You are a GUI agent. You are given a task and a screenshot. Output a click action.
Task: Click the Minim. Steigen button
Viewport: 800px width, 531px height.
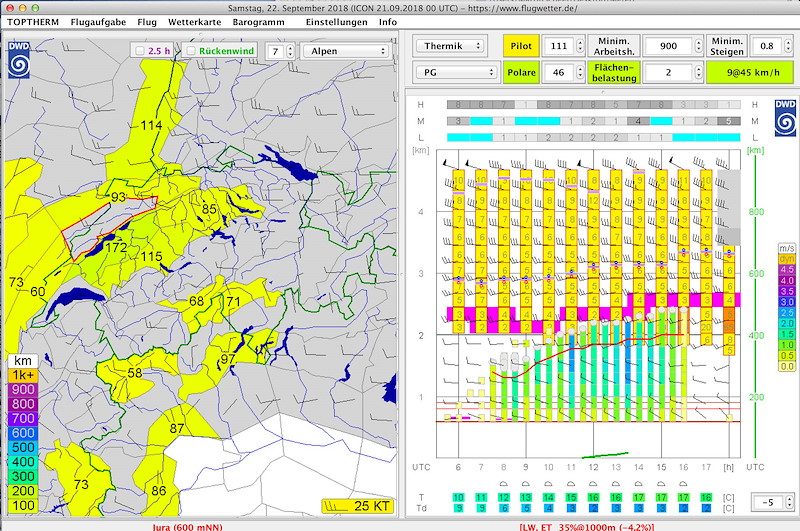(x=727, y=46)
